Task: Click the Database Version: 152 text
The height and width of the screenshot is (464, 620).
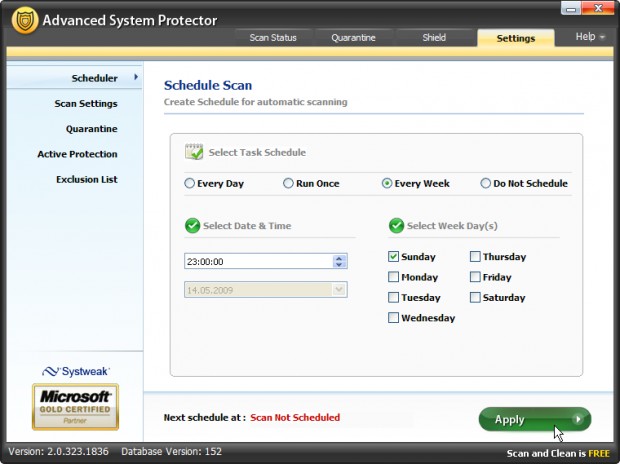Action: [171, 451]
